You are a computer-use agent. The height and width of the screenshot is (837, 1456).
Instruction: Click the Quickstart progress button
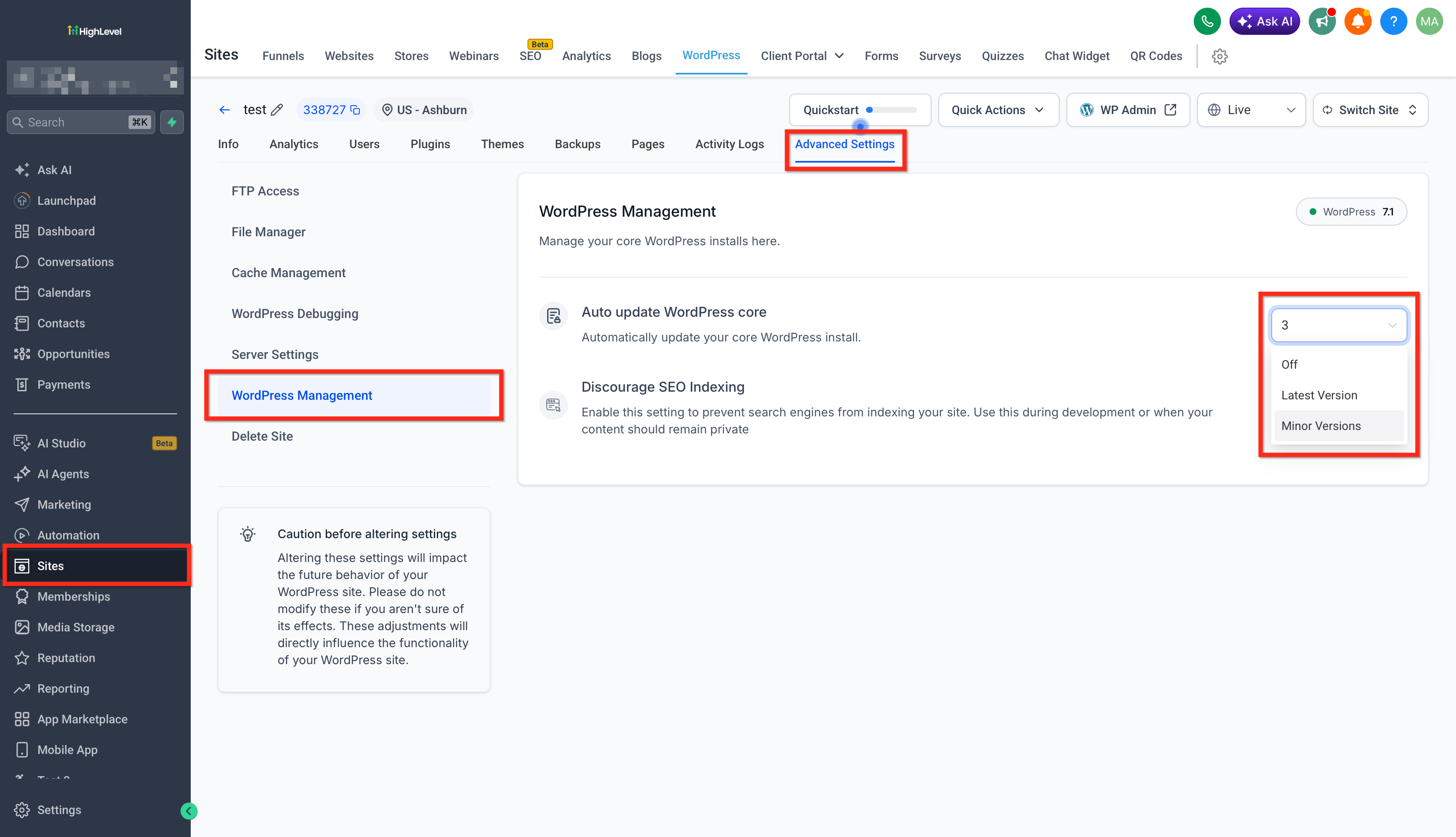tap(860, 110)
